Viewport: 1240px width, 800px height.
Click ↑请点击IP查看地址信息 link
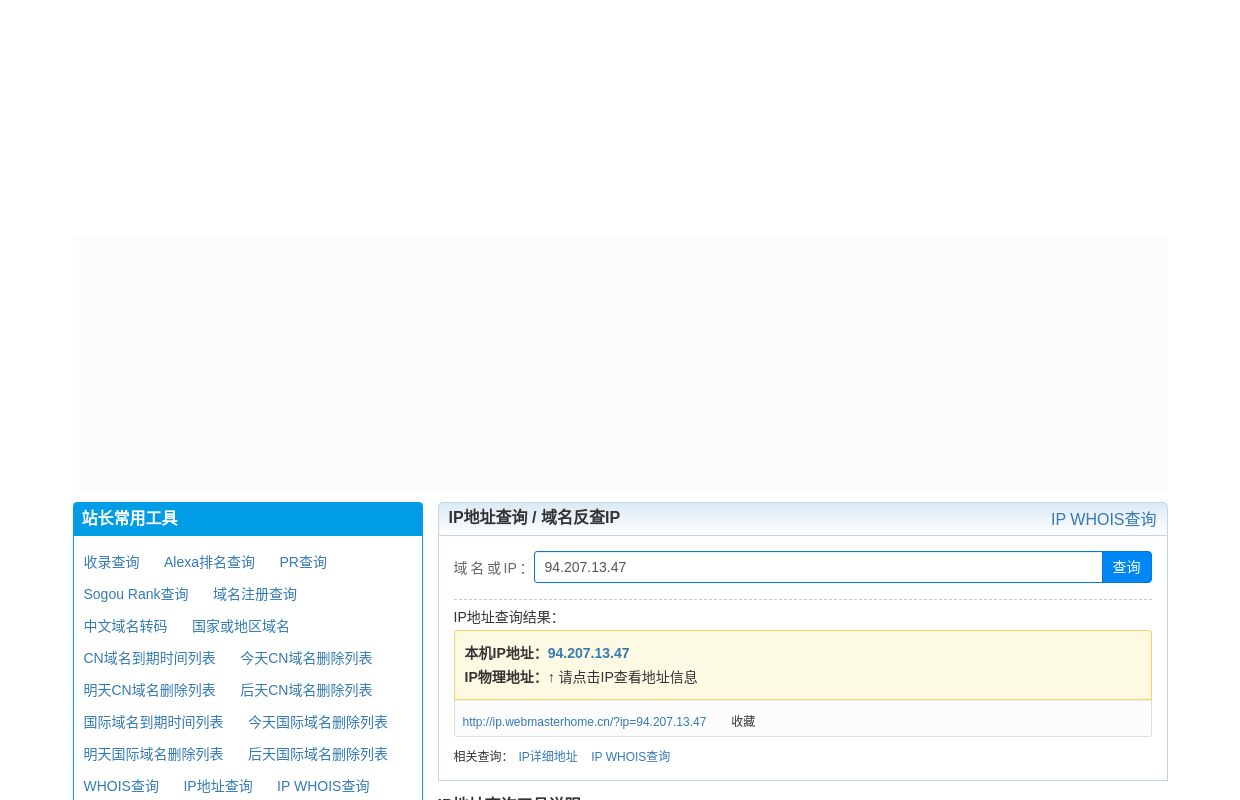coord(621,677)
